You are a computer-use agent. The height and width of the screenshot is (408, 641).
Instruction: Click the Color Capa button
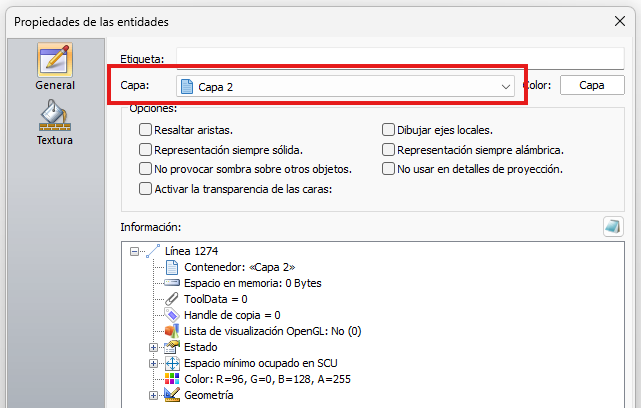coord(592,85)
